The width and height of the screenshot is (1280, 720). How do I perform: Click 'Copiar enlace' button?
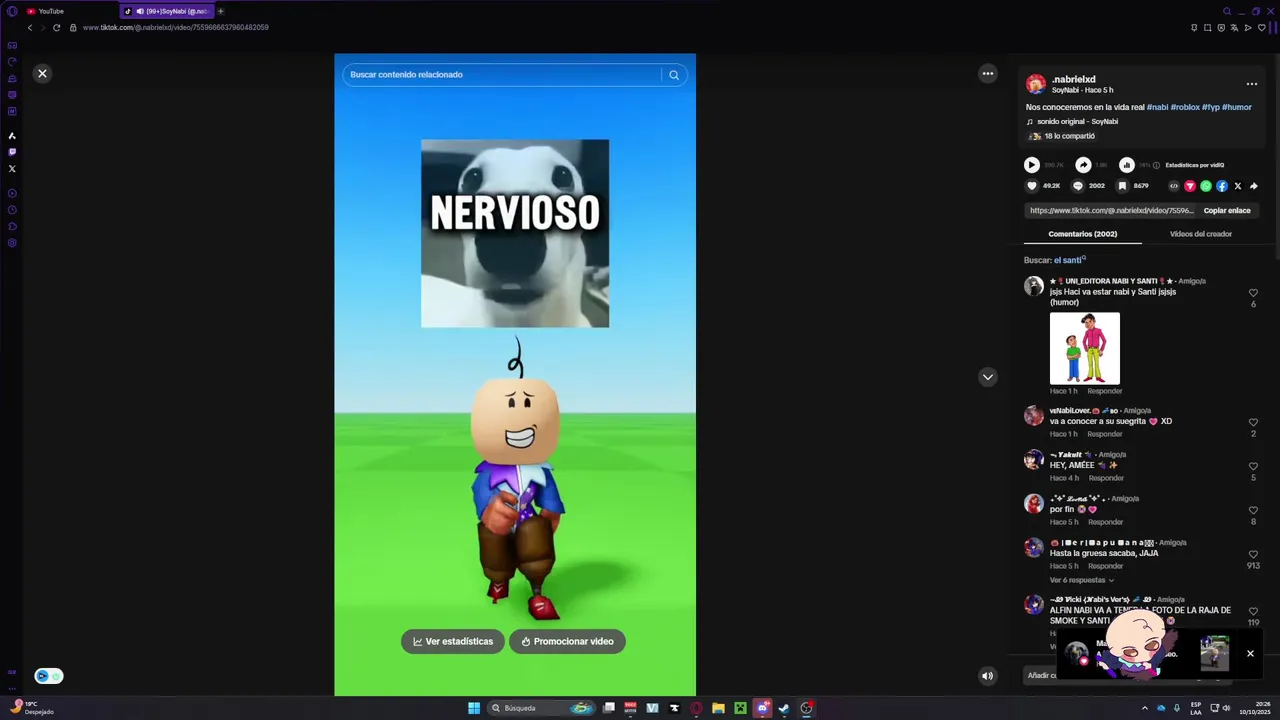[1227, 211]
